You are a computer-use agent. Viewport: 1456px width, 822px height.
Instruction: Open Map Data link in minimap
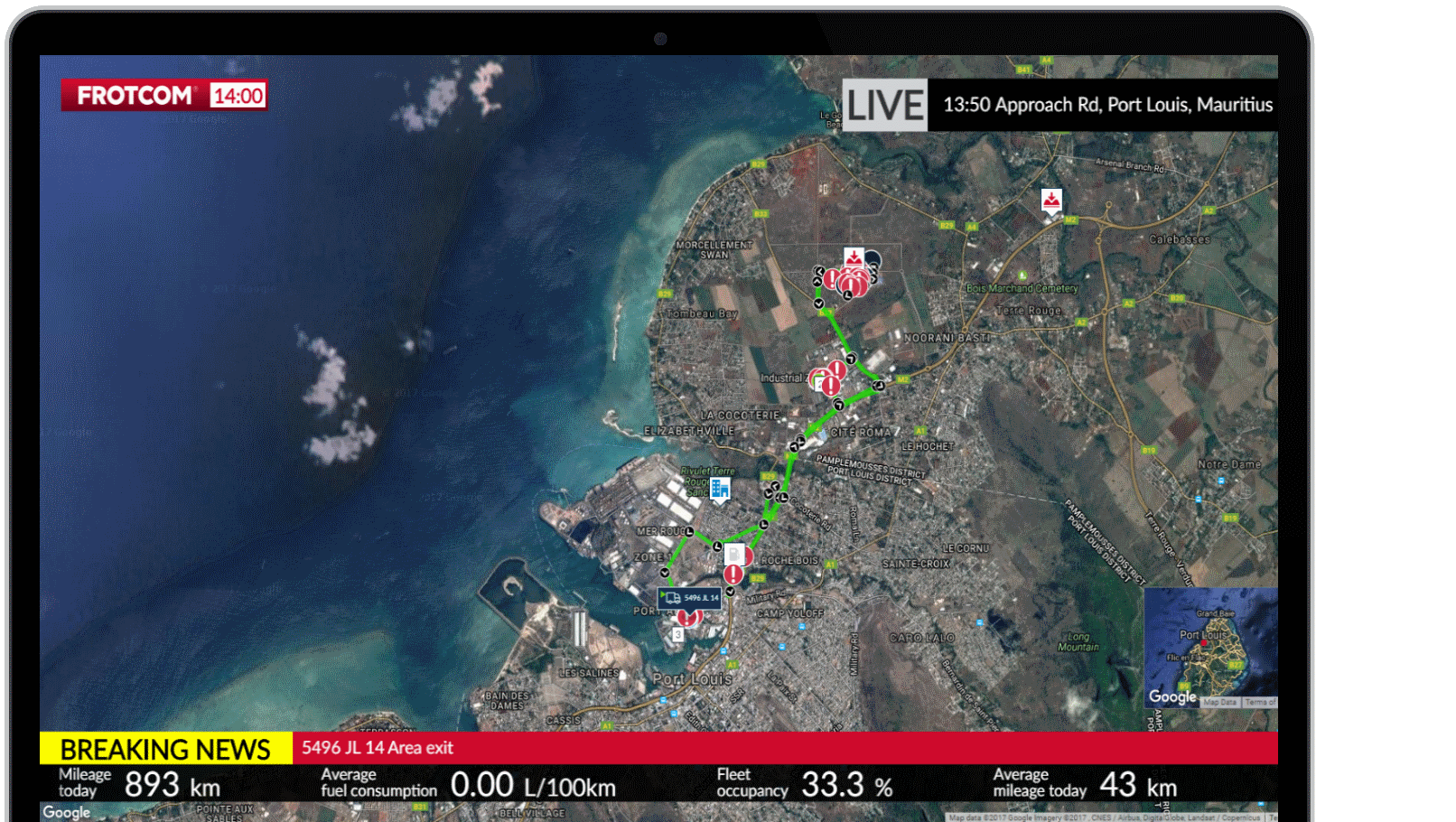pos(1220,702)
